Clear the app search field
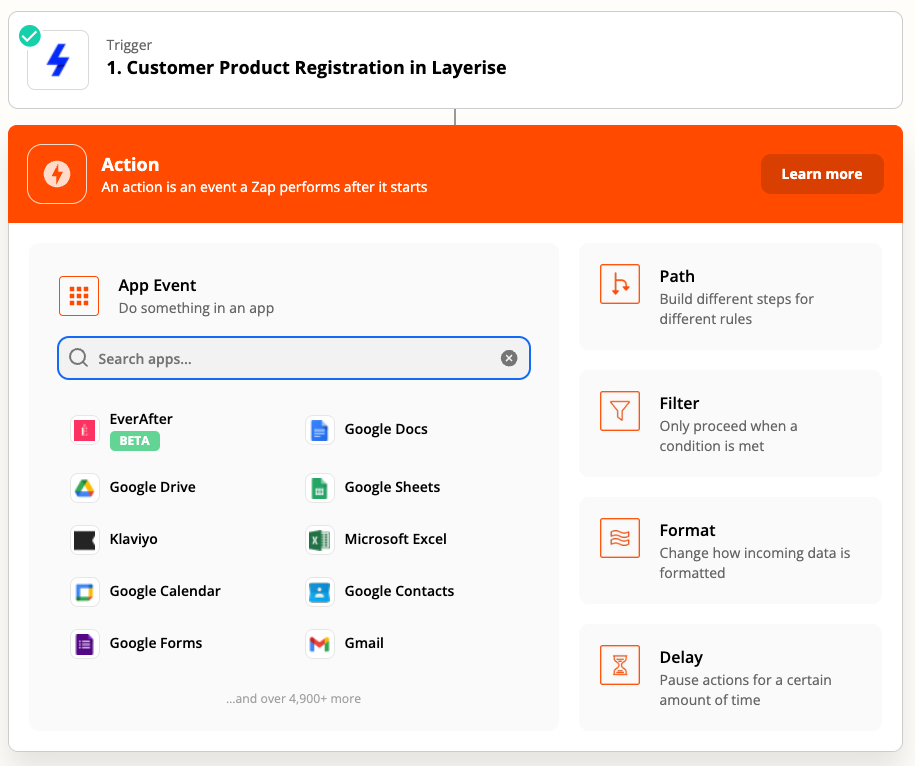 tap(509, 358)
